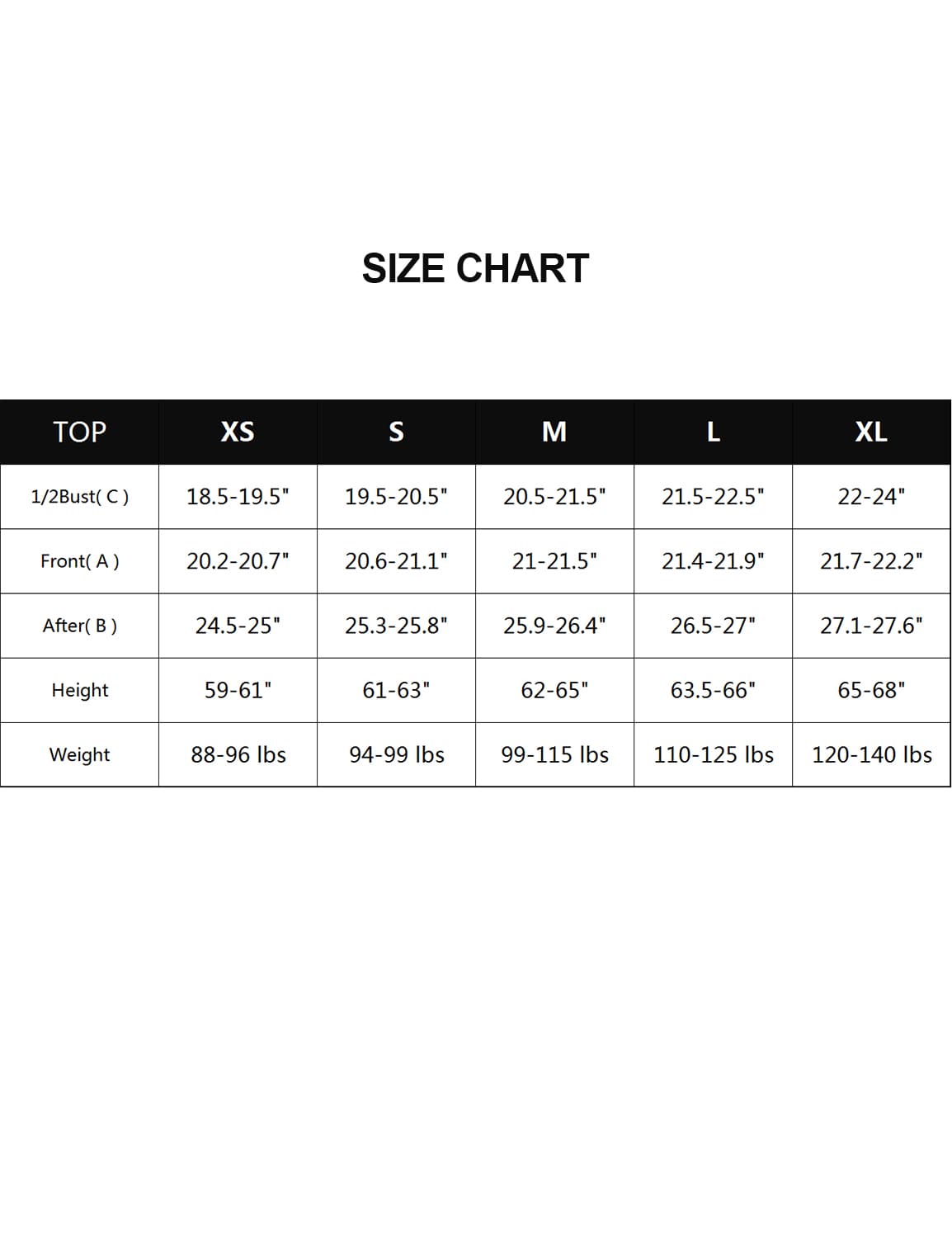Click the XS size column header
This screenshot has height=1238, width=952.
(x=238, y=432)
